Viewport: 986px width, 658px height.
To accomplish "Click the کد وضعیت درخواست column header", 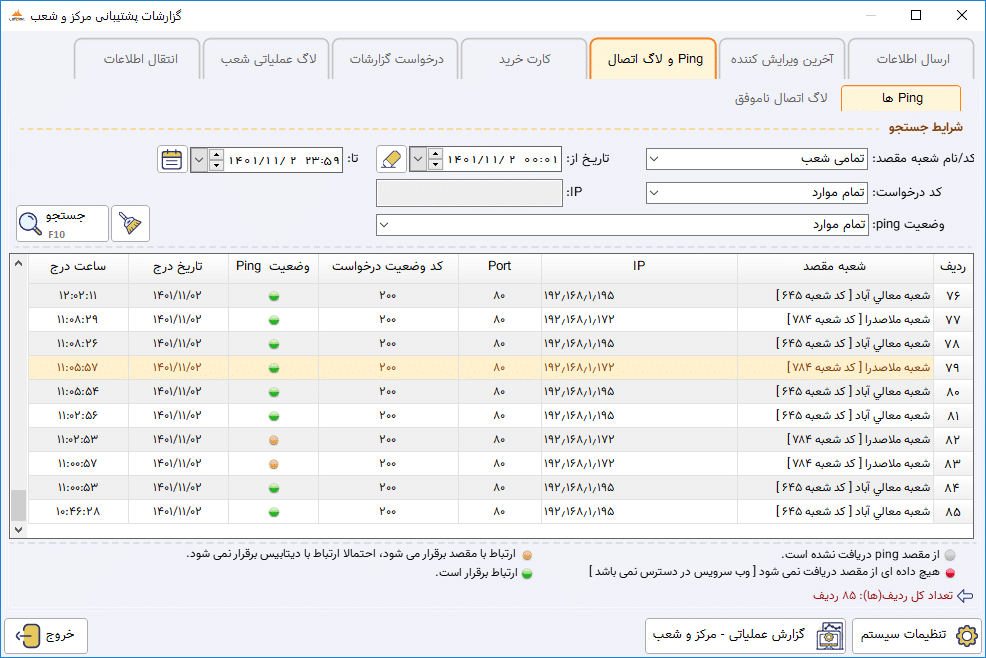I will (x=388, y=267).
